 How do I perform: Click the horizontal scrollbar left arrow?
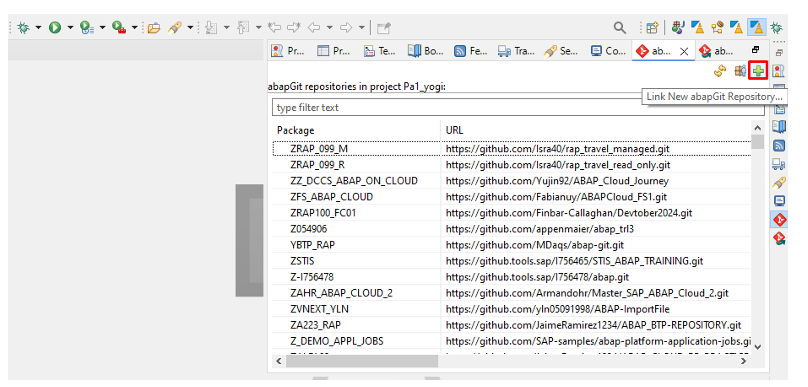pos(279,361)
